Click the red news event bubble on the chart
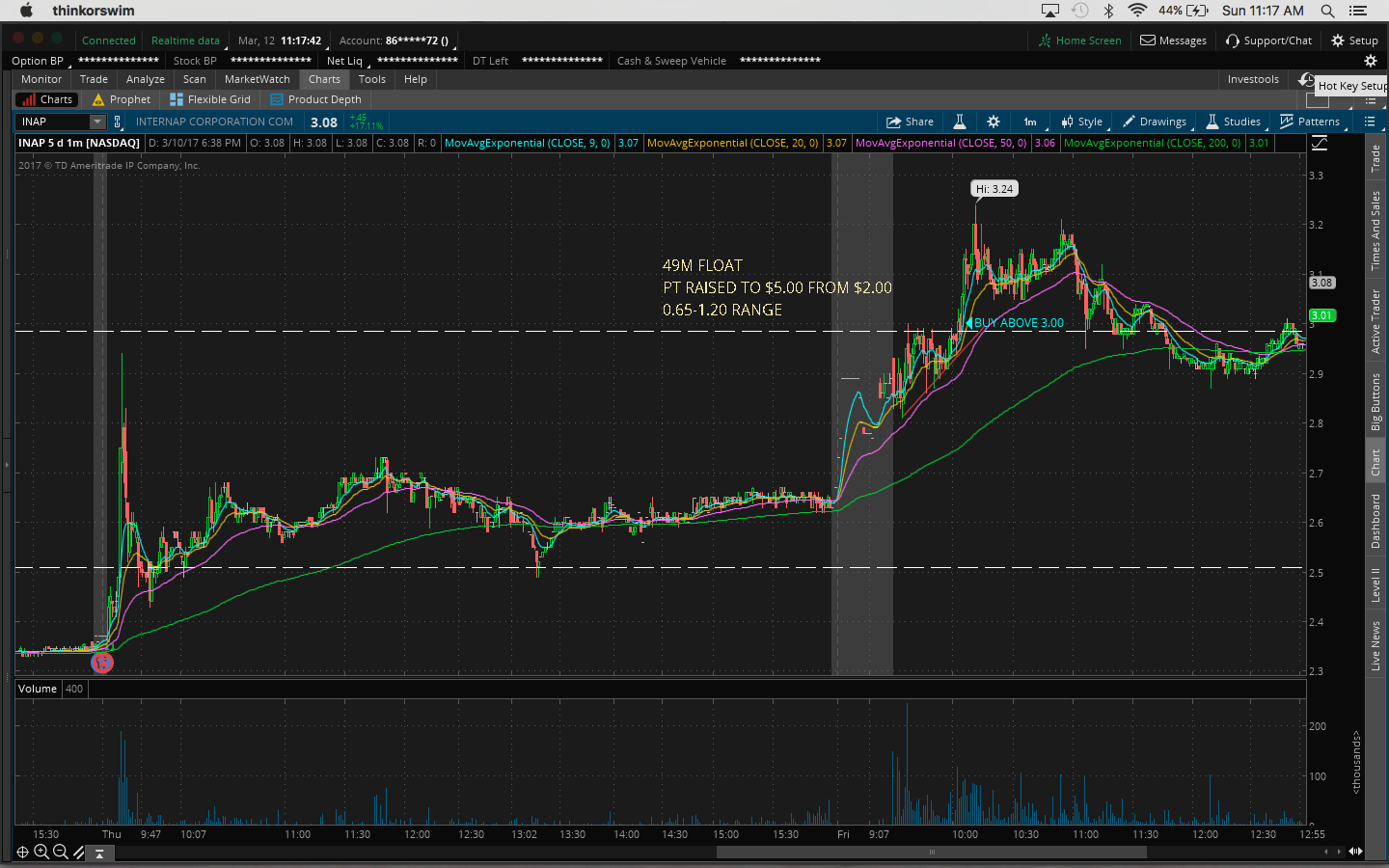Screen dimensions: 1389x868 tap(102, 663)
